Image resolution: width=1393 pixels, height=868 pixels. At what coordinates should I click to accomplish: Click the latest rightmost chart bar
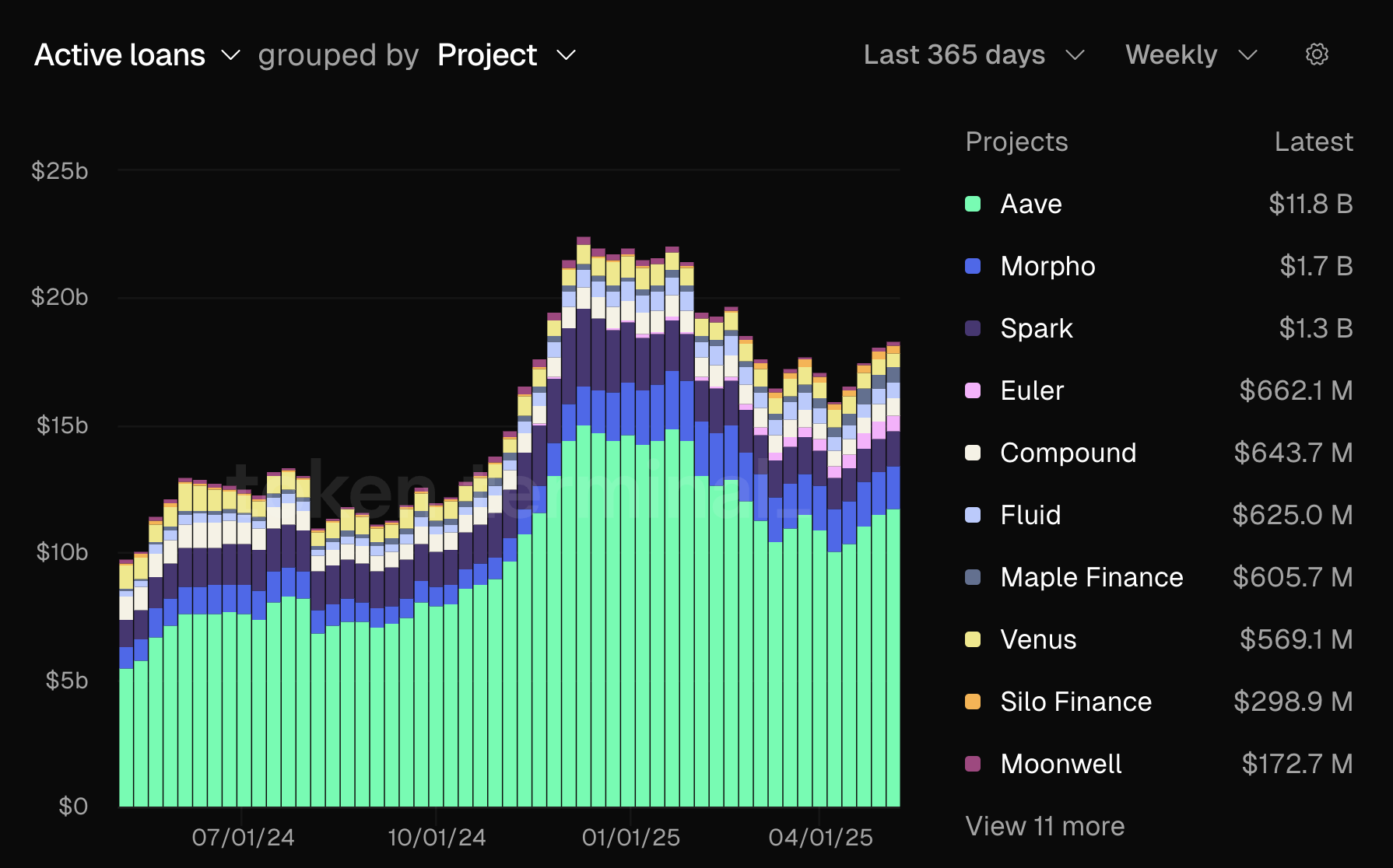pyautogui.click(x=893, y=574)
